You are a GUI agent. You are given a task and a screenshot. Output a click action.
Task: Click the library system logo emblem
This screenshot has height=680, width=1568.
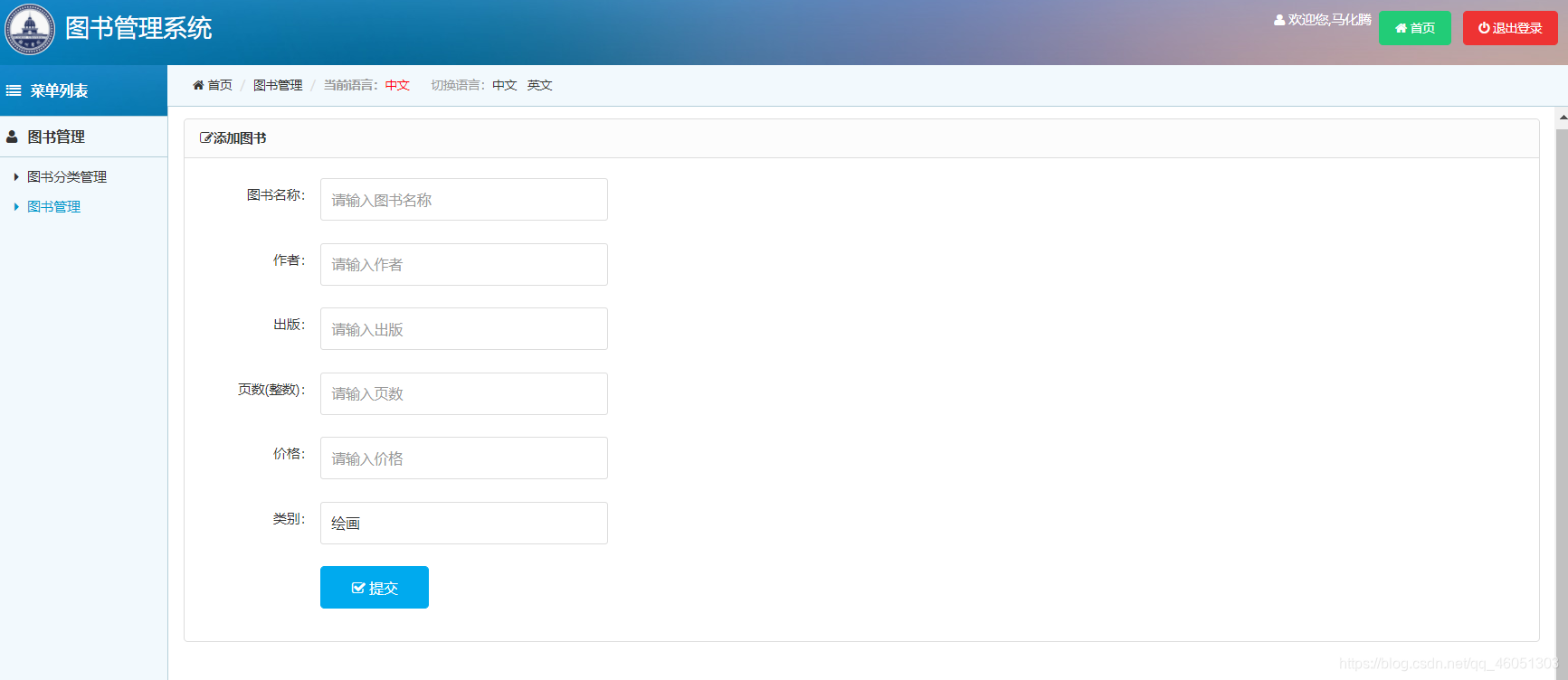click(29, 29)
